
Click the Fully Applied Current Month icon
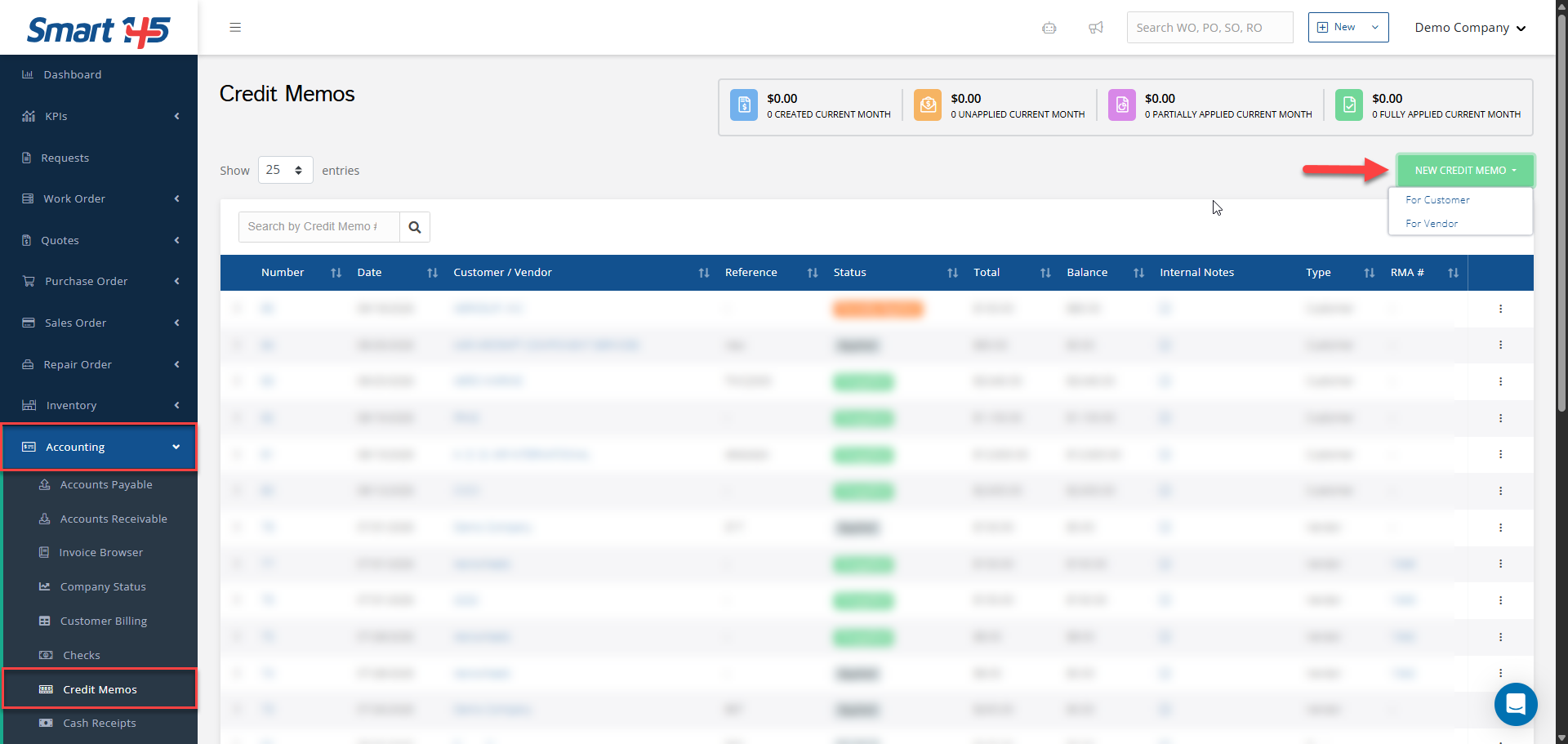1348,105
